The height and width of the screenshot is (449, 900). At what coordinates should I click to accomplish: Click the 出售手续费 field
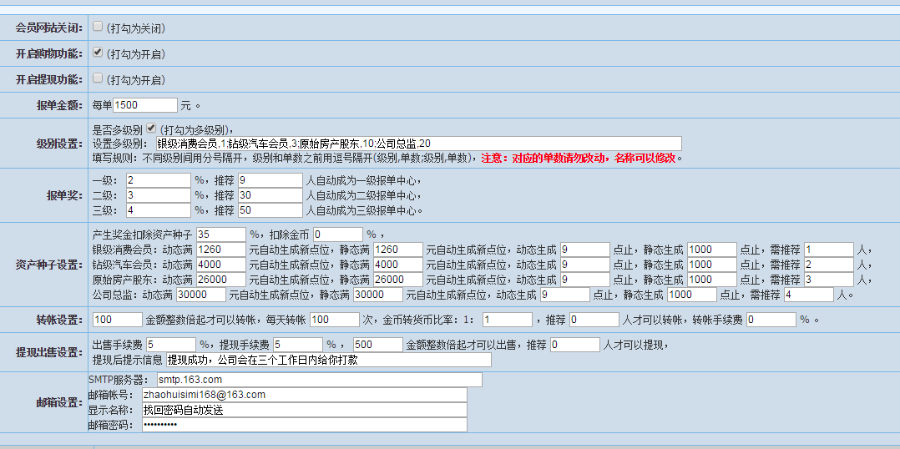pos(172,345)
